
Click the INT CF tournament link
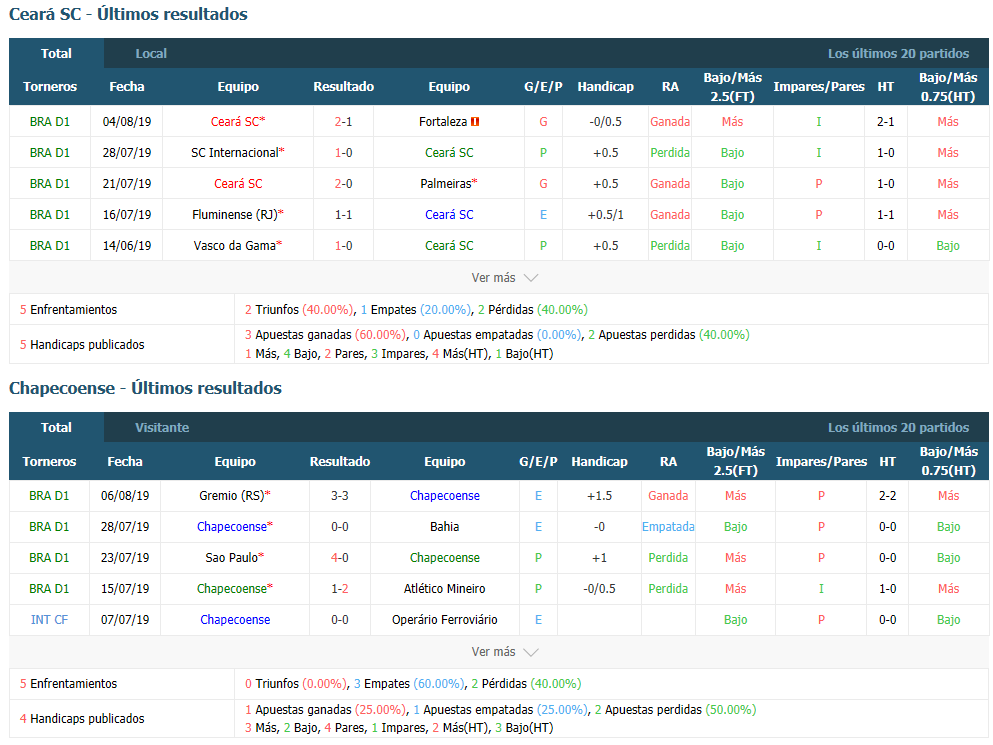49,620
